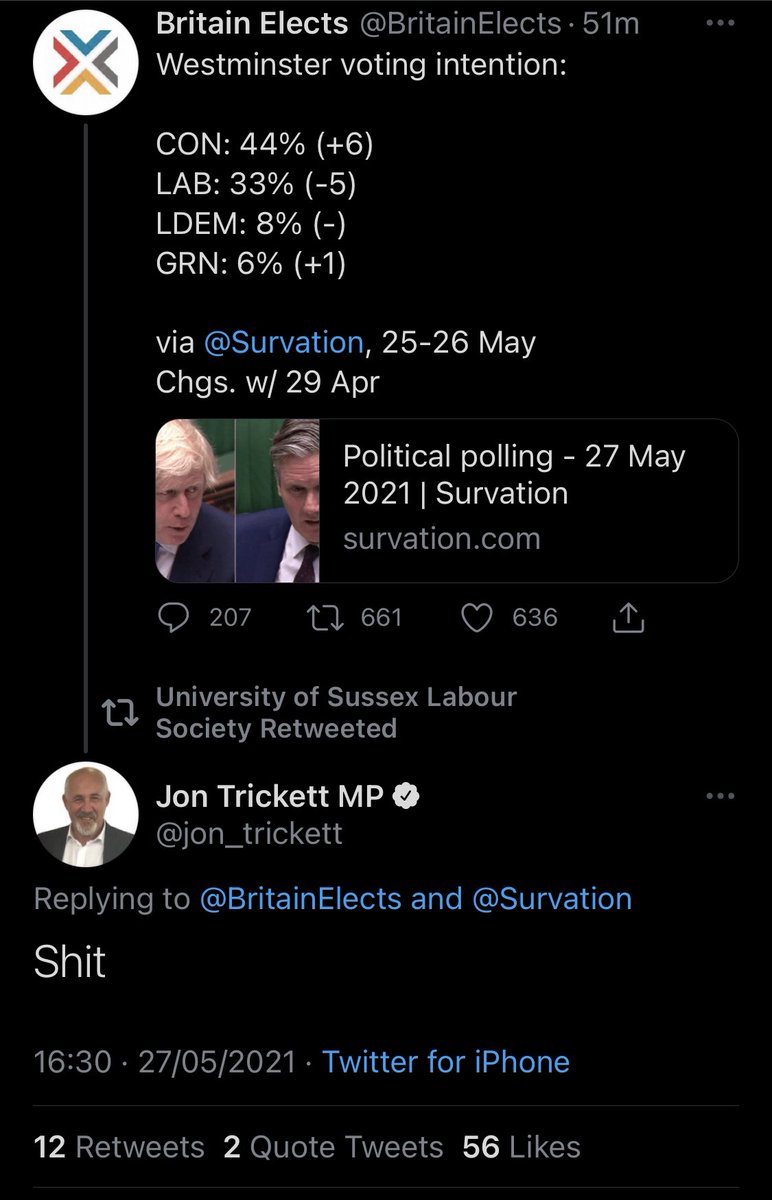Tap the University of Sussex Labour Society Retweeted label

pyautogui.click(x=336, y=712)
